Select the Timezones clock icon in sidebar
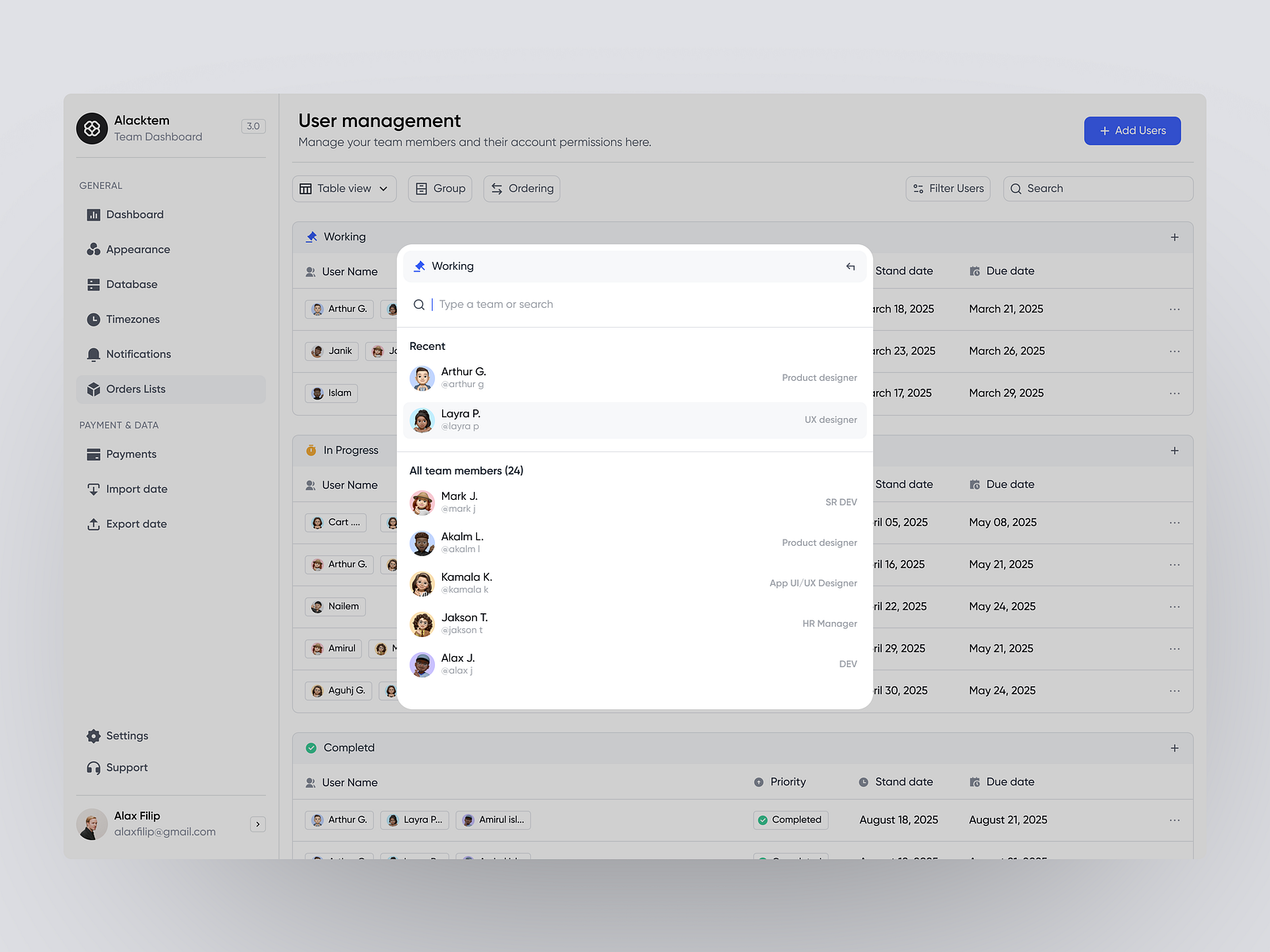The width and height of the screenshot is (1270, 952). [94, 319]
